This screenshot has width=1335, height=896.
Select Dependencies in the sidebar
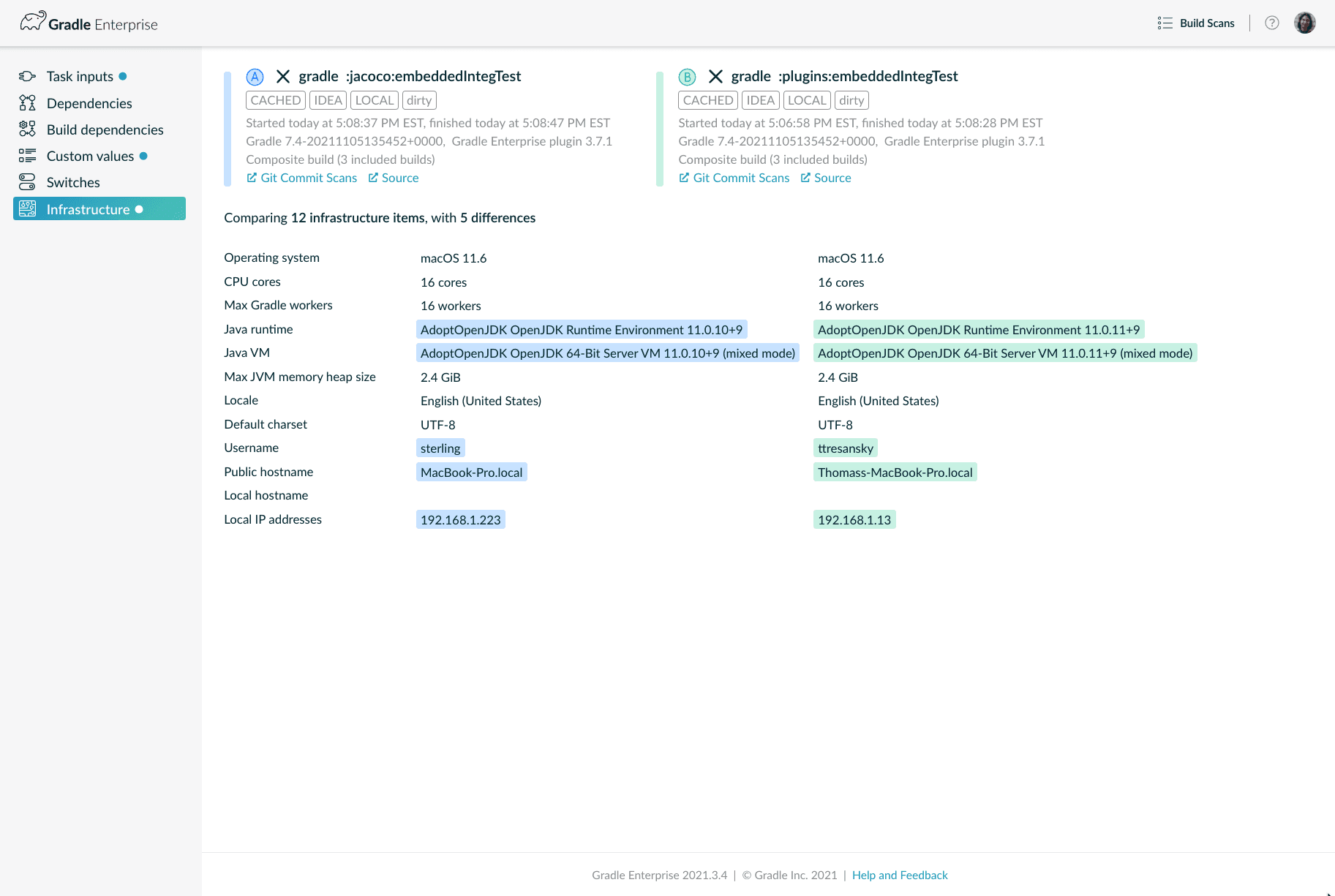pyautogui.click(x=89, y=103)
